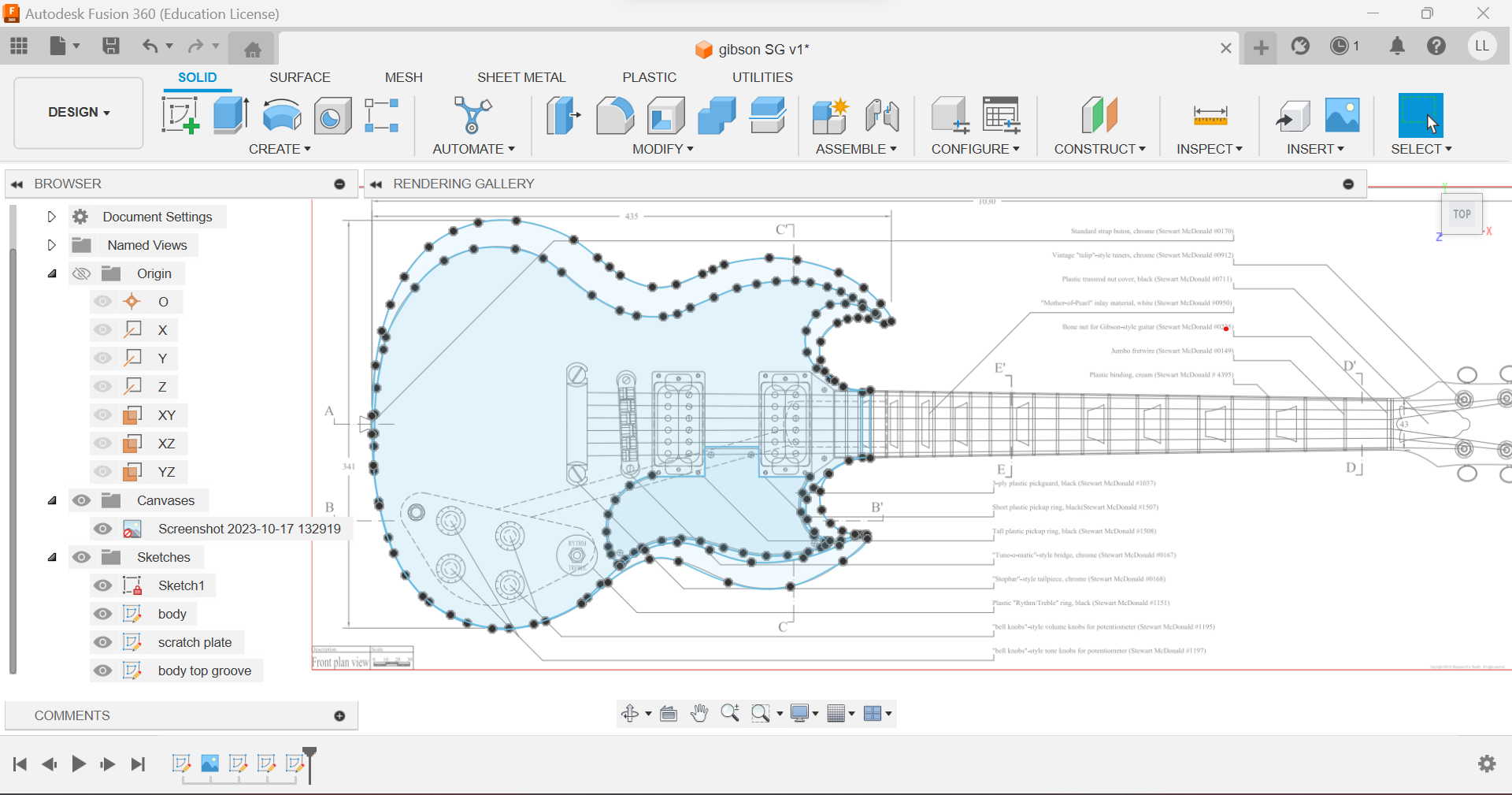Select the Combine tool icon
This screenshot has width=1512, height=795.
[x=717, y=115]
